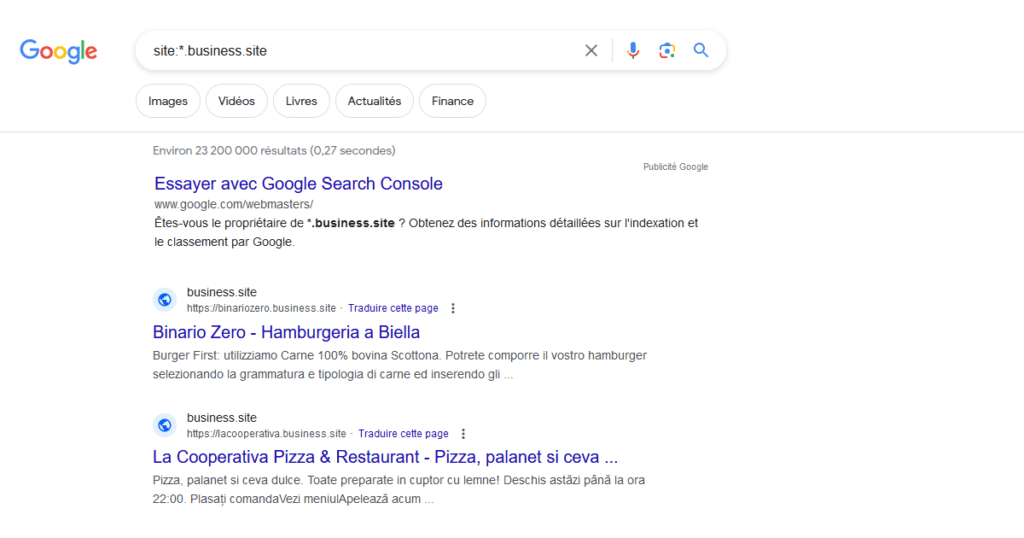
Task: Click Traduire cette page for the Binario Zero result
Action: (393, 308)
